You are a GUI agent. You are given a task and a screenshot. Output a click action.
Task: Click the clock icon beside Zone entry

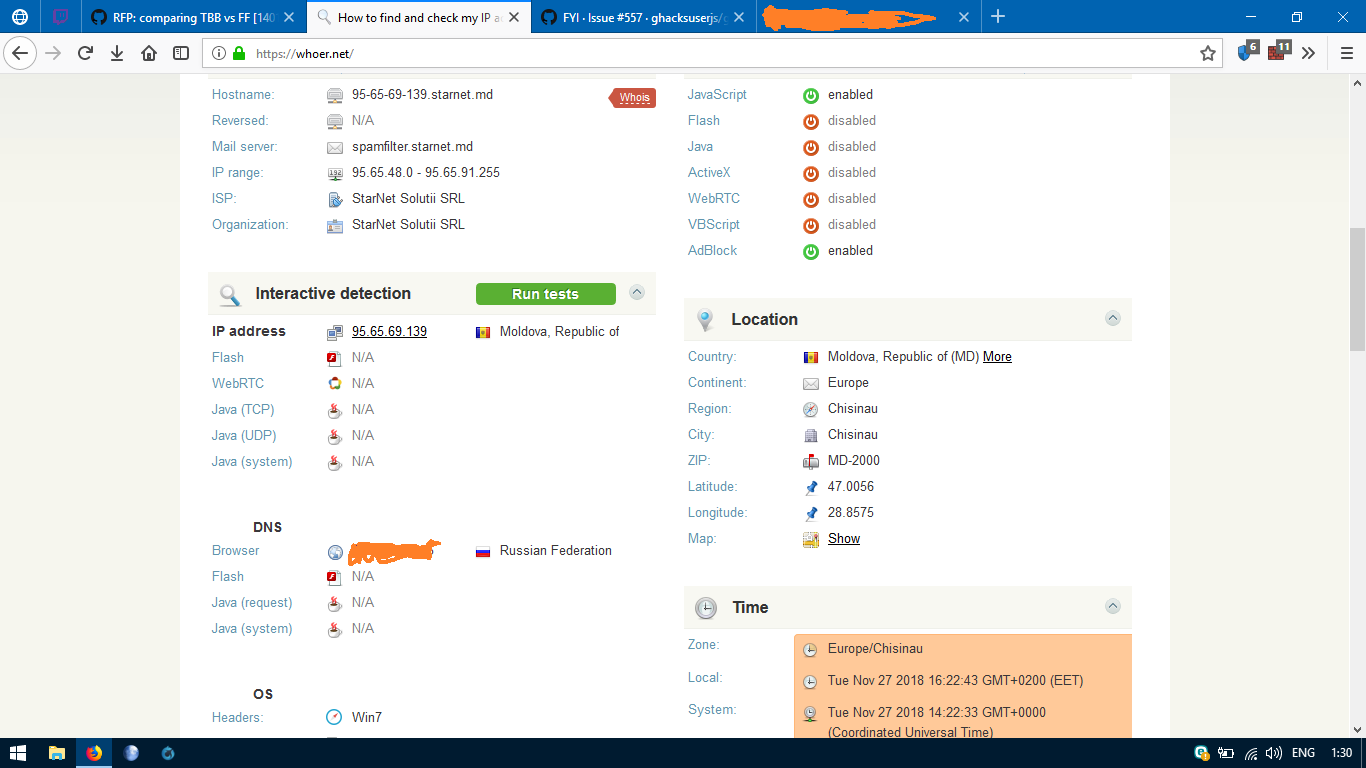click(810, 649)
